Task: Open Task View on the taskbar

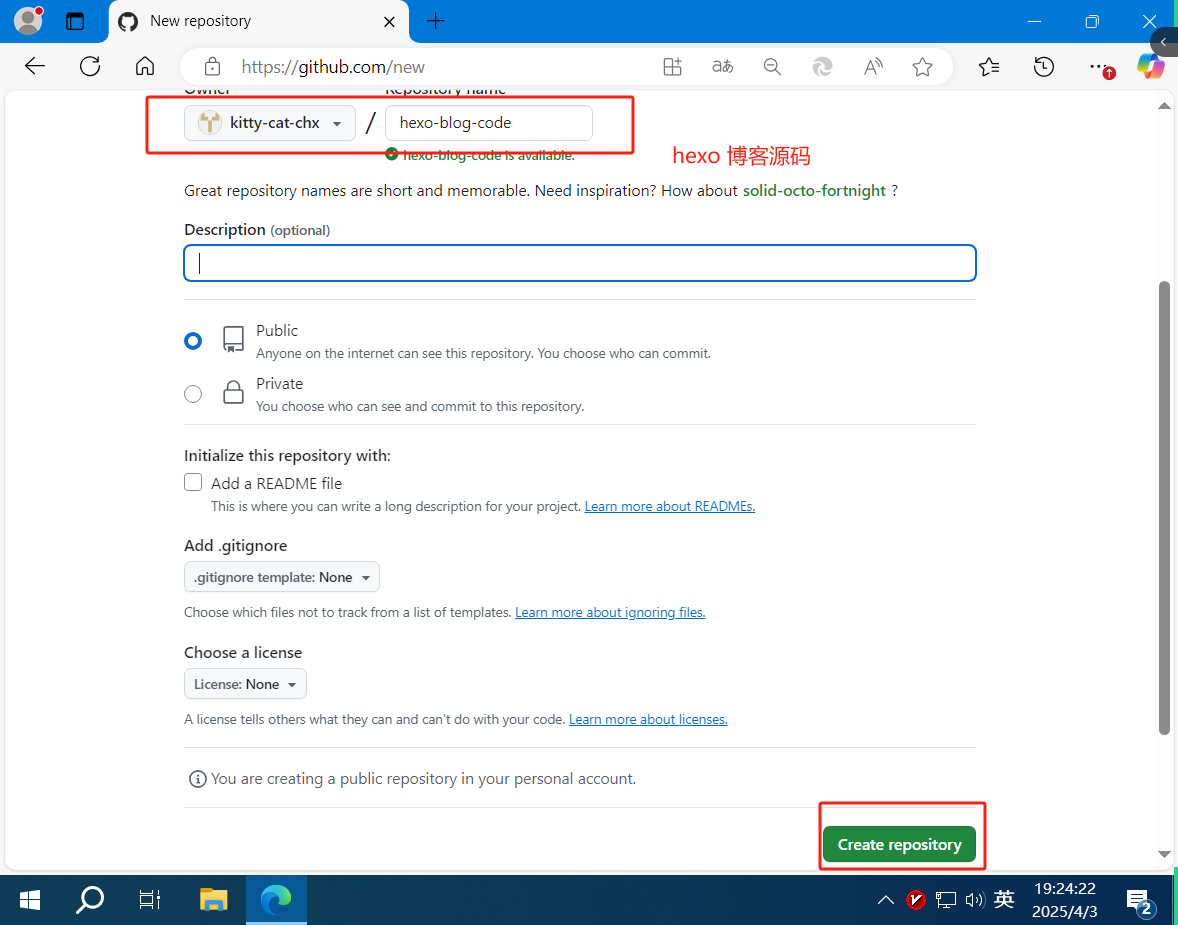Action: click(150, 899)
